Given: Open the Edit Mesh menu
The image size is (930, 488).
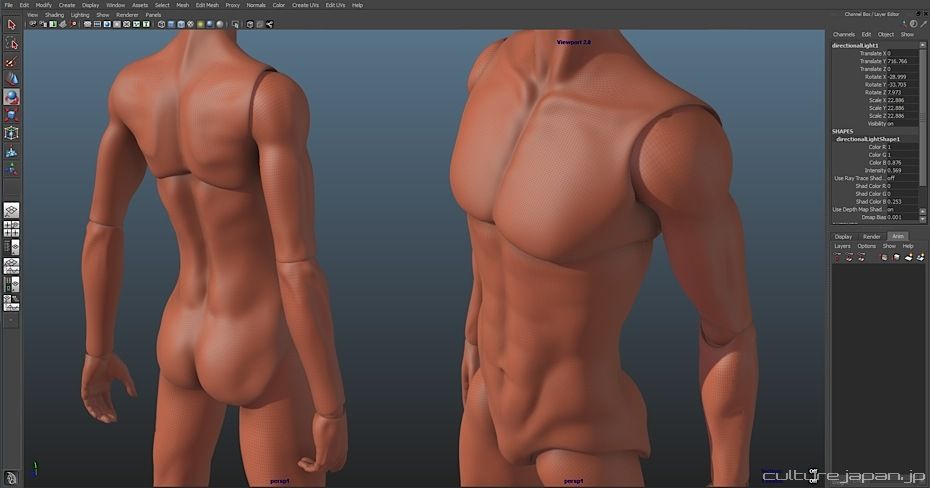Looking at the screenshot, I should pyautogui.click(x=206, y=5).
